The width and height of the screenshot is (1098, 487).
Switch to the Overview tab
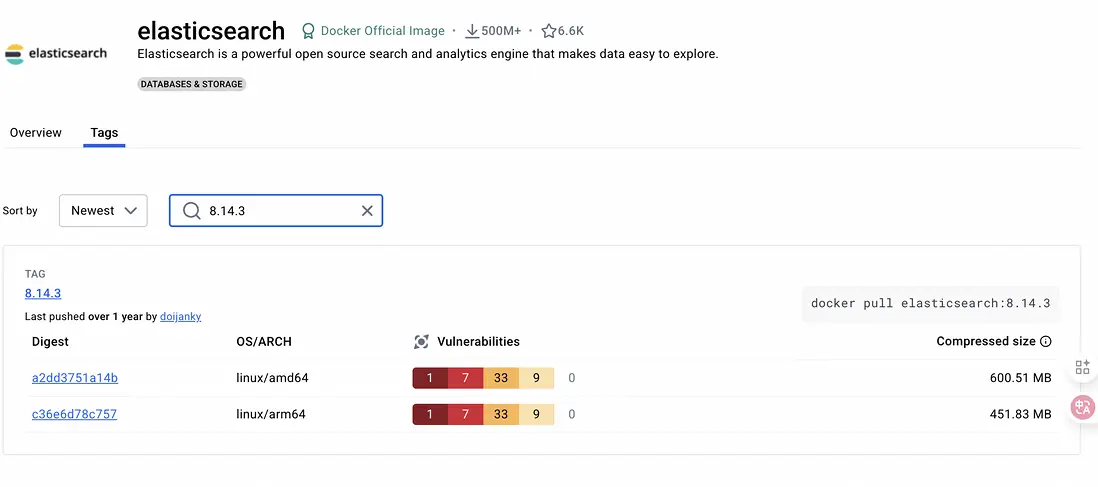[36, 133]
